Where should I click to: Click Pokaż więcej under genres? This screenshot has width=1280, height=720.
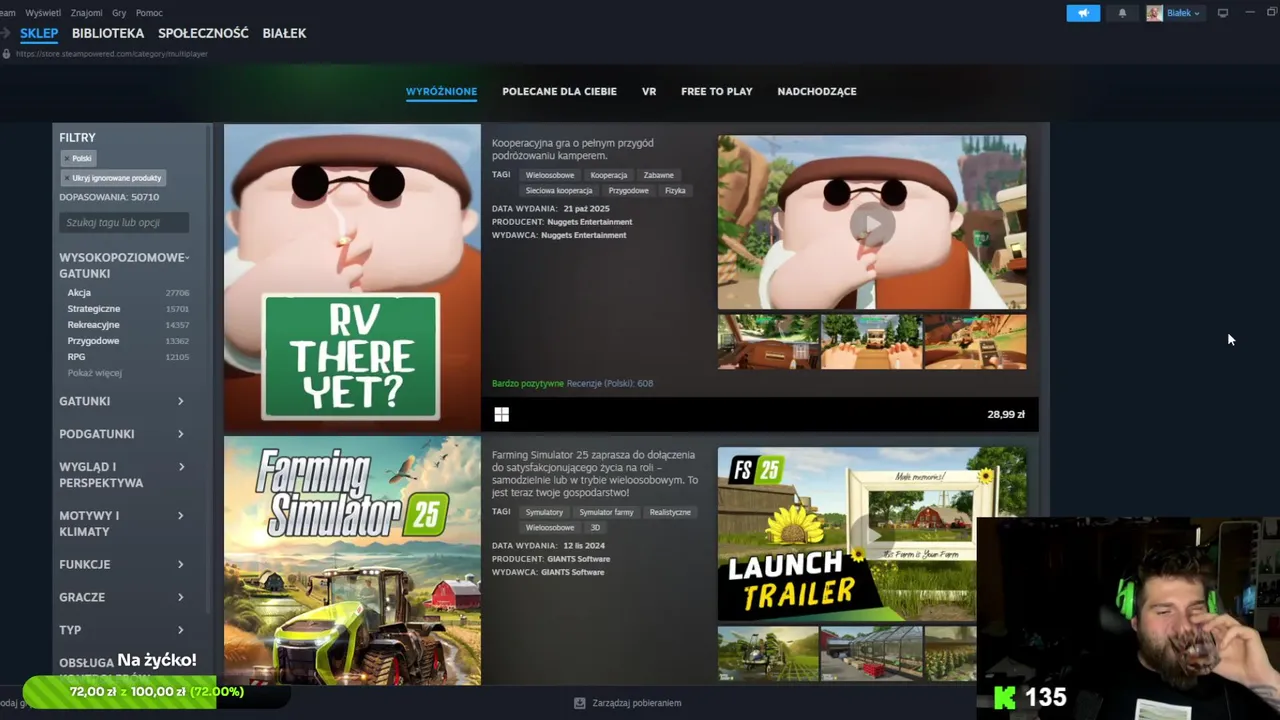(94, 373)
